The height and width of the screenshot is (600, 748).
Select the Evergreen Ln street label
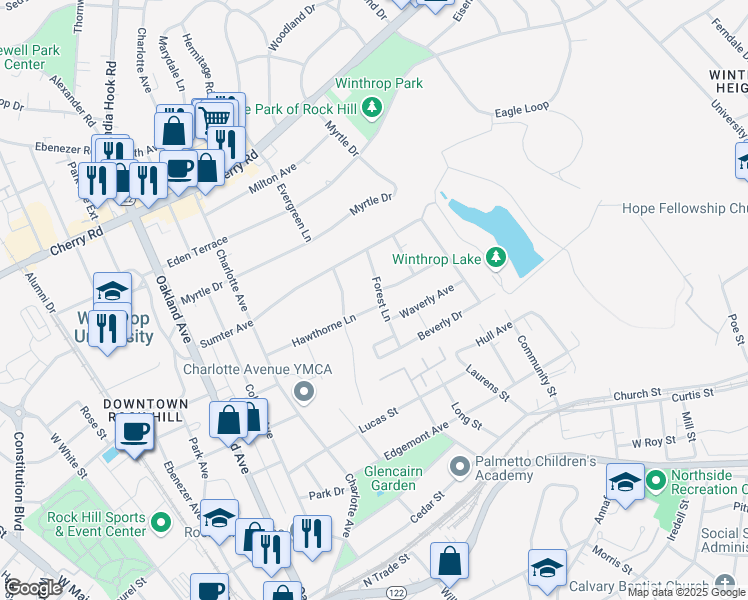[294, 212]
